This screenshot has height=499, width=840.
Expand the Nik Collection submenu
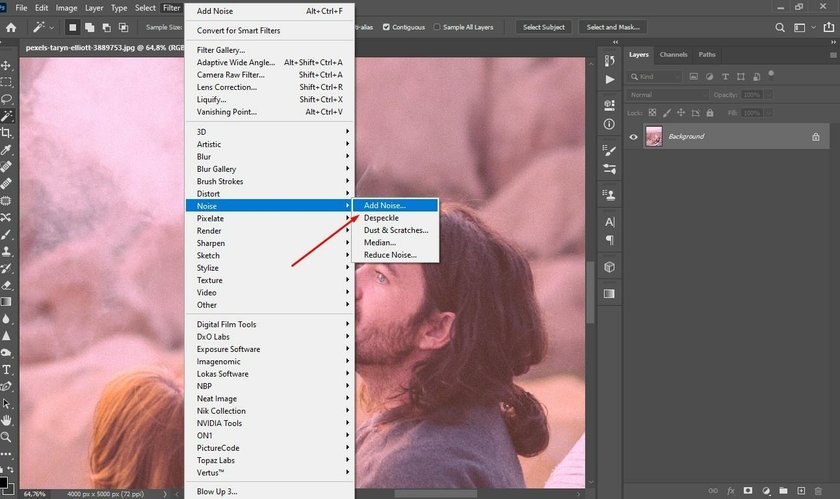tap(269, 411)
